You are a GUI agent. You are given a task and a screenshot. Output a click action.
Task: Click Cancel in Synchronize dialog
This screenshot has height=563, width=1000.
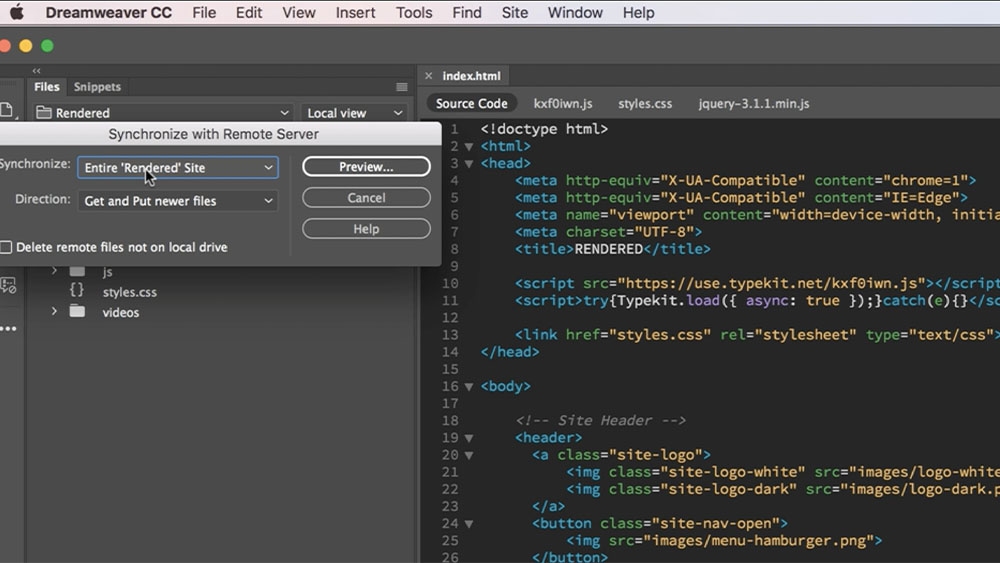click(366, 198)
